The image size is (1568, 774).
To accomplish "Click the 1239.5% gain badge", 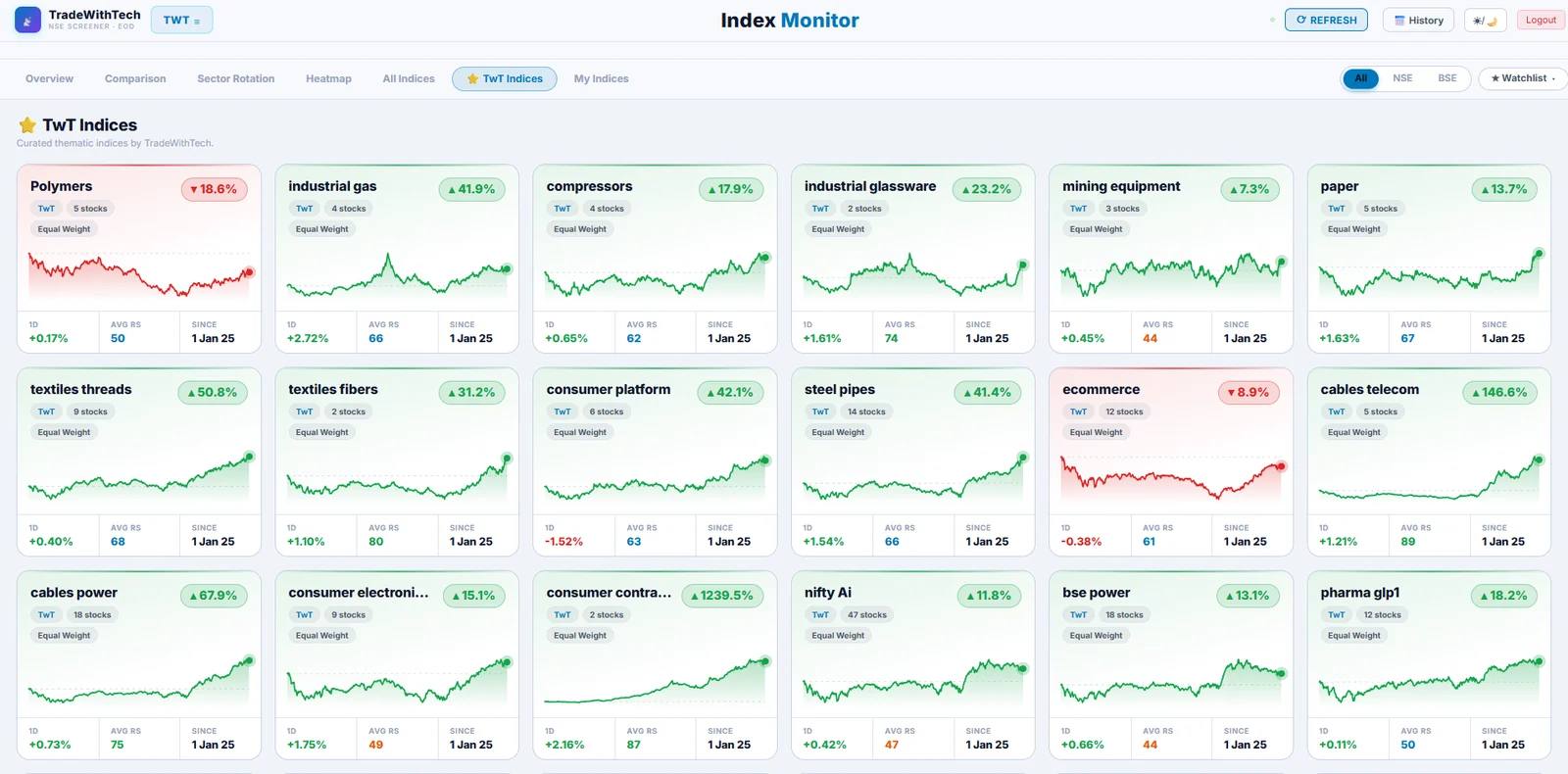I will 722,596.
